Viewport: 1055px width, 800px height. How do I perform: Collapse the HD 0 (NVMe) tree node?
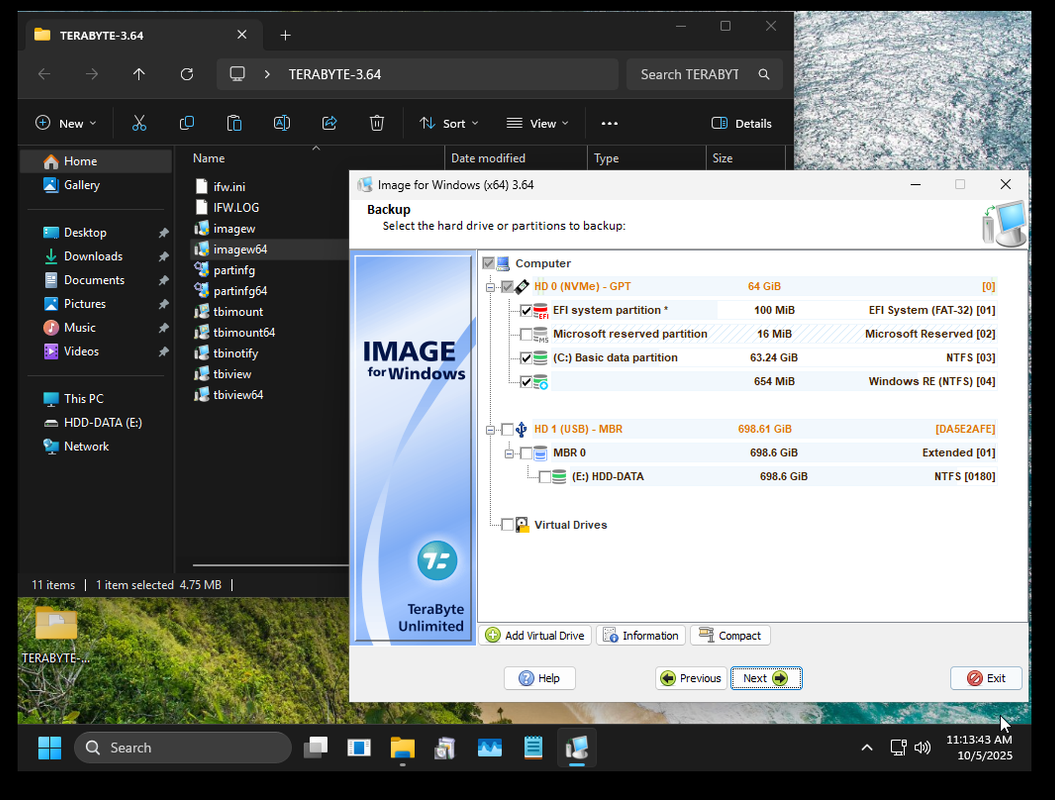490,287
